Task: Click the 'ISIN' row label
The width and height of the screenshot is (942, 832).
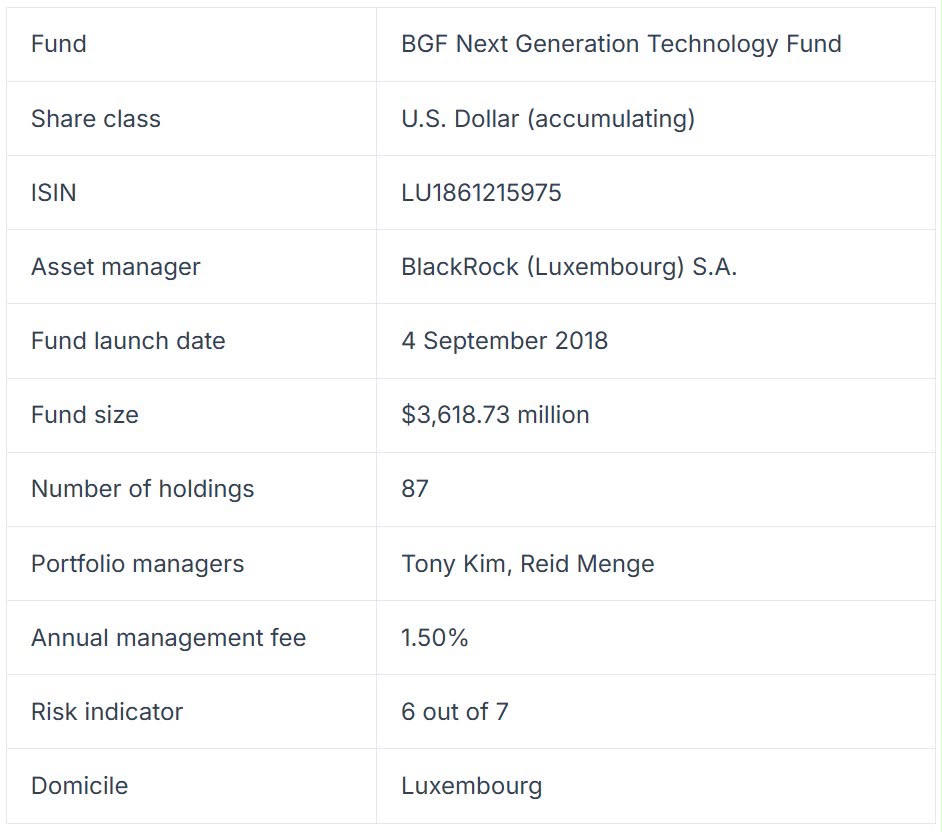Action: 54,193
